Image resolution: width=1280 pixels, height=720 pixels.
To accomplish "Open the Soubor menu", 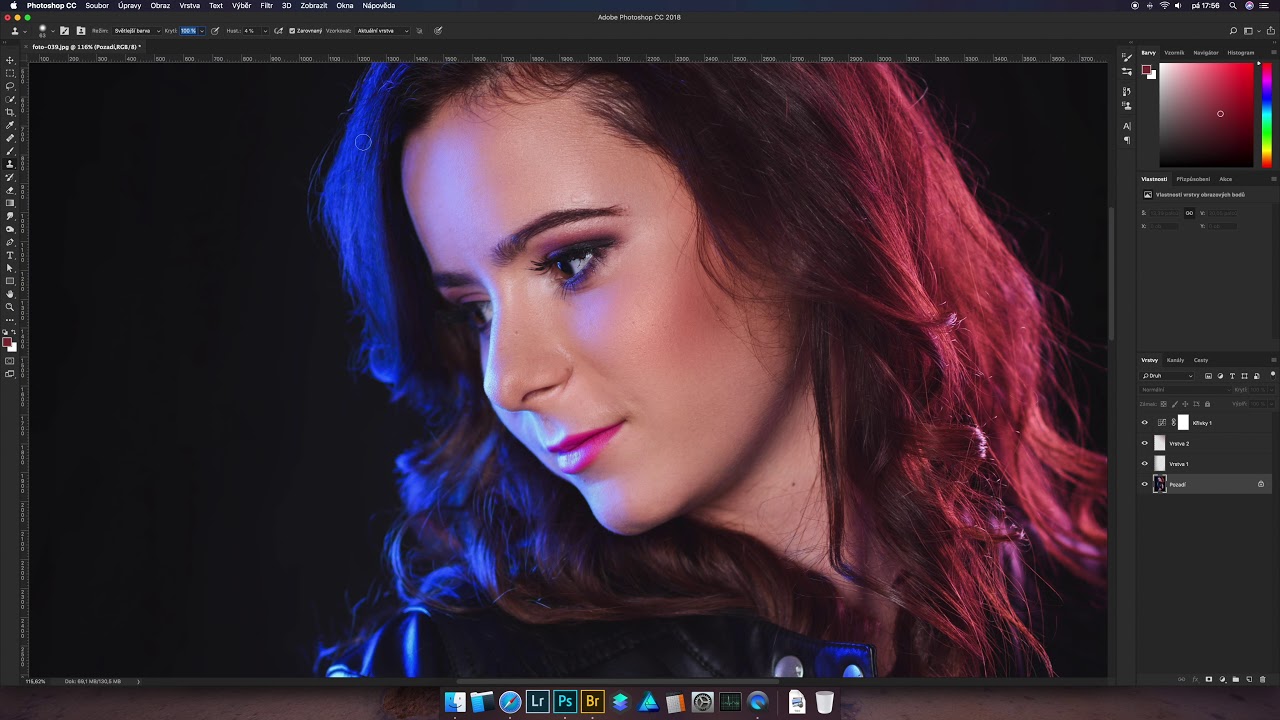I will tap(97, 5).
